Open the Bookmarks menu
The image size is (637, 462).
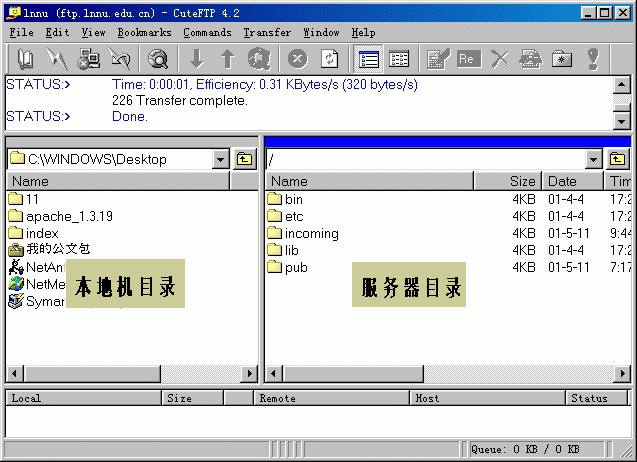click(x=144, y=33)
